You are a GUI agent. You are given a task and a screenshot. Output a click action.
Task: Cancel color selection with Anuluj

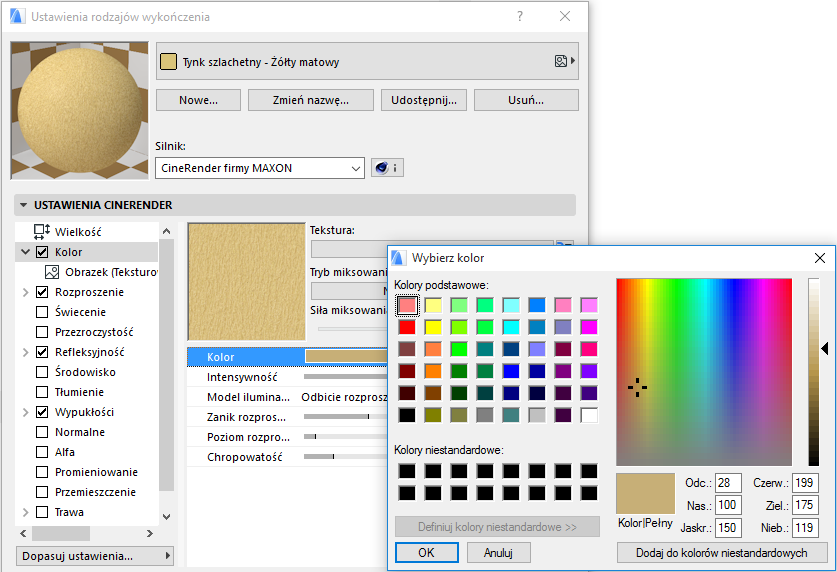499,553
